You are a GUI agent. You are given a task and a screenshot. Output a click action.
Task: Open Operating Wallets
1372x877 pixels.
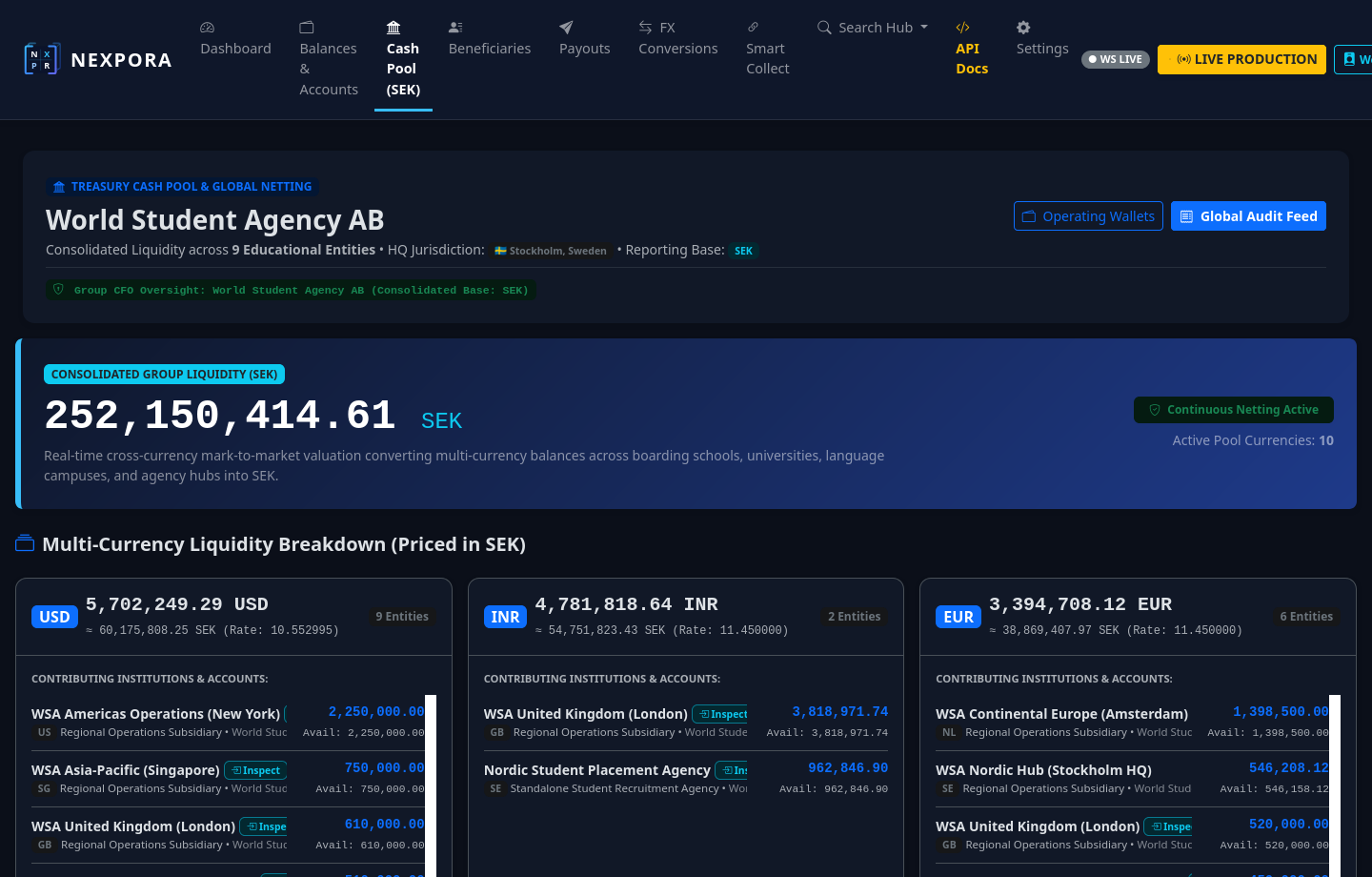click(1088, 216)
